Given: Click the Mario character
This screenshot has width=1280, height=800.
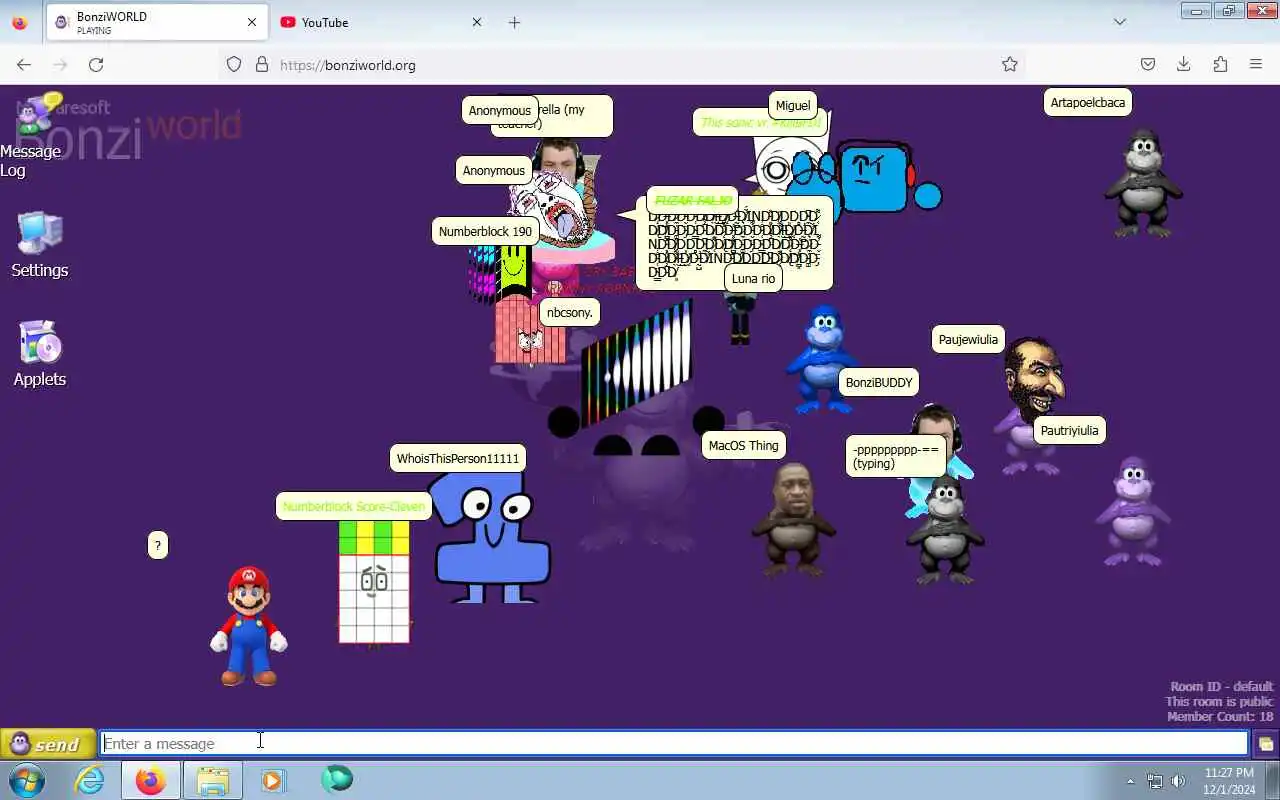Looking at the screenshot, I should click(x=249, y=626).
